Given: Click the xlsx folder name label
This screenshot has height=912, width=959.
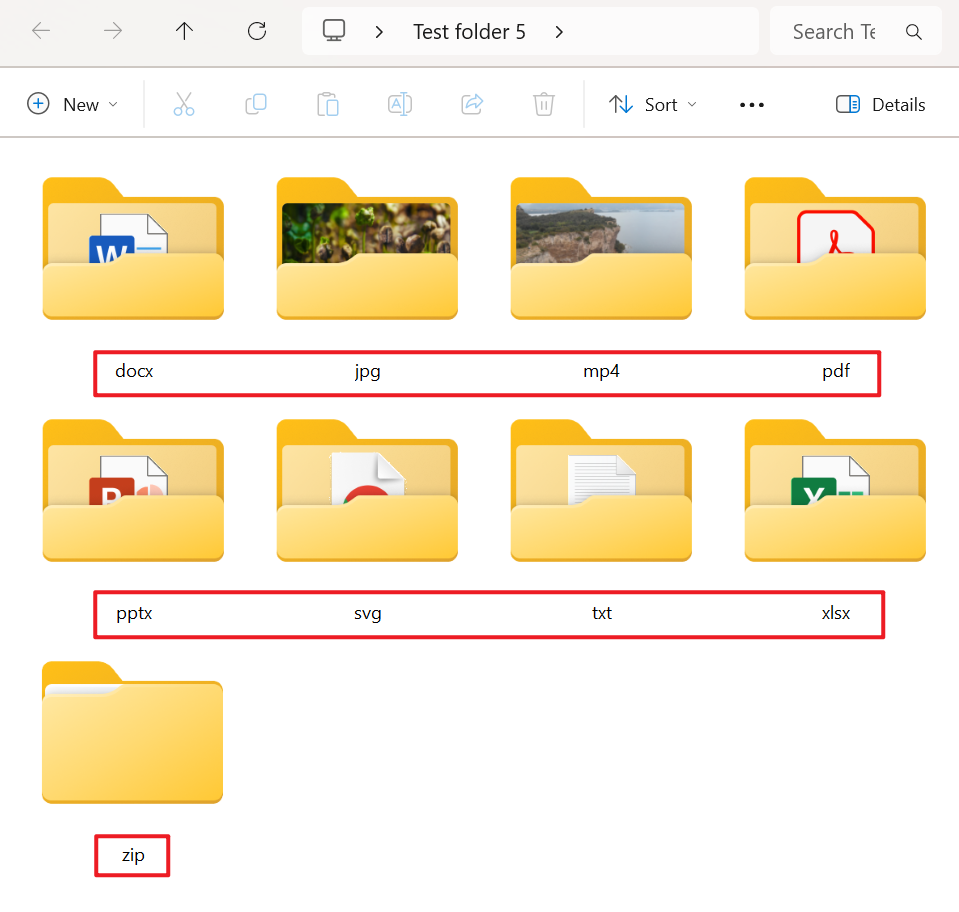Looking at the screenshot, I should [835, 613].
